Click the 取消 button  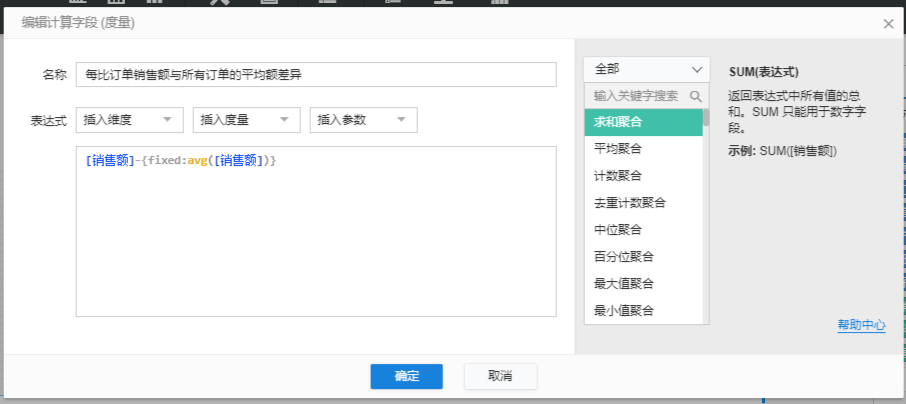tap(500, 376)
